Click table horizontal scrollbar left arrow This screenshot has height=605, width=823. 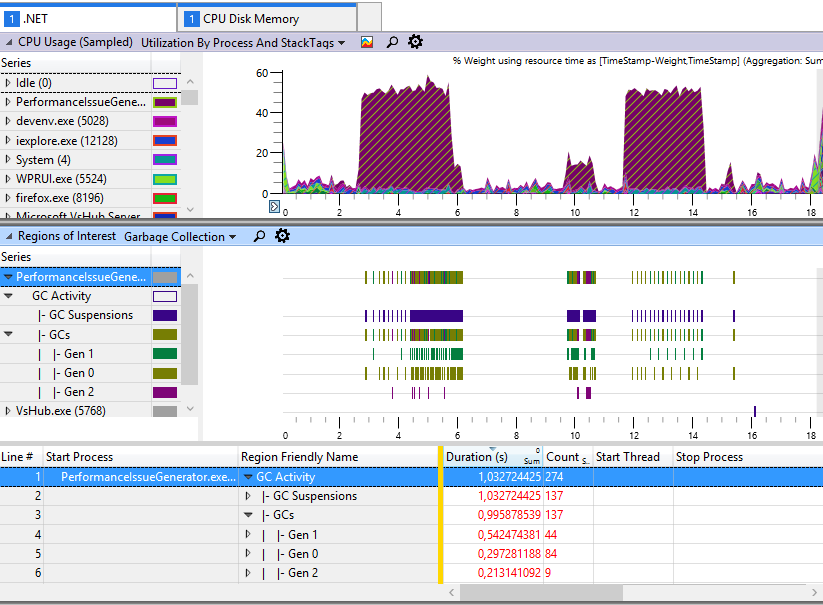point(452,592)
